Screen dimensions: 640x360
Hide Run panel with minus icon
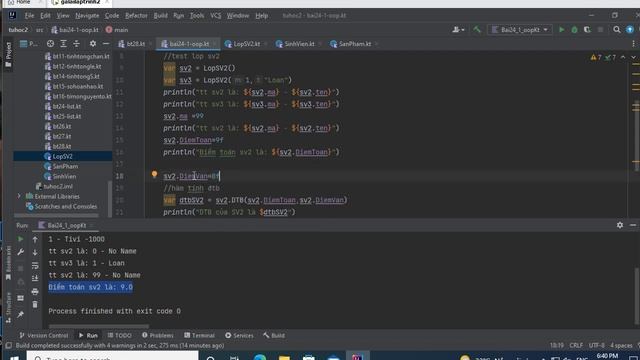click(x=633, y=225)
